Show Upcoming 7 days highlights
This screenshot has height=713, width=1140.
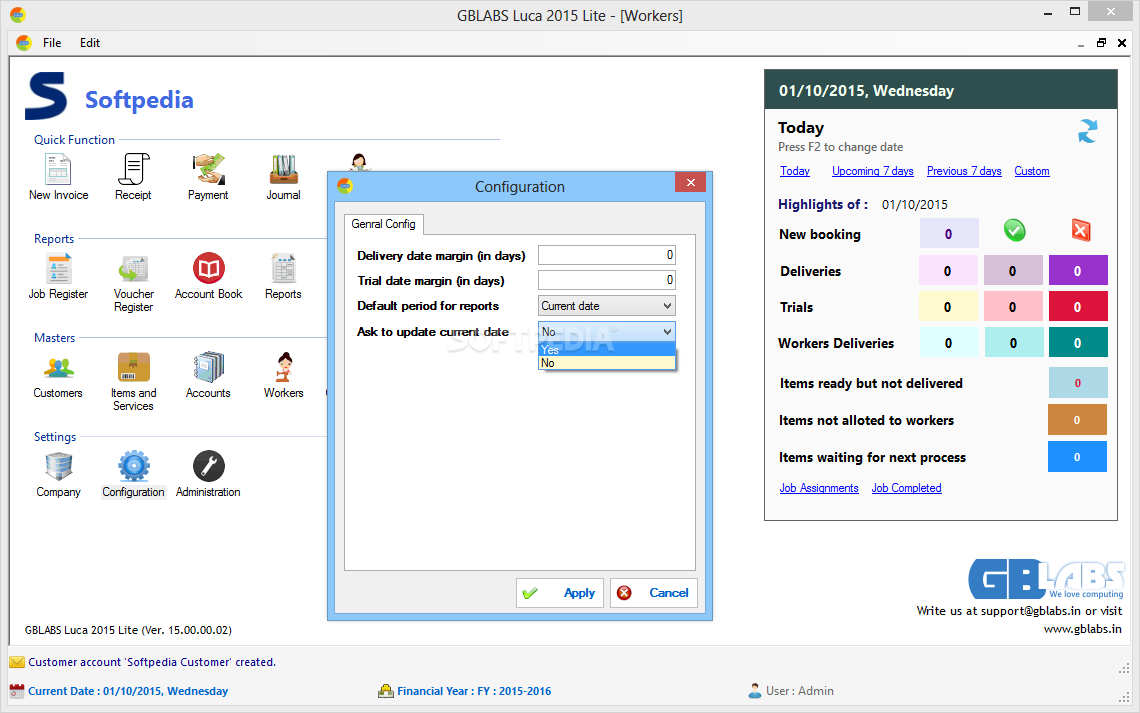tap(872, 171)
